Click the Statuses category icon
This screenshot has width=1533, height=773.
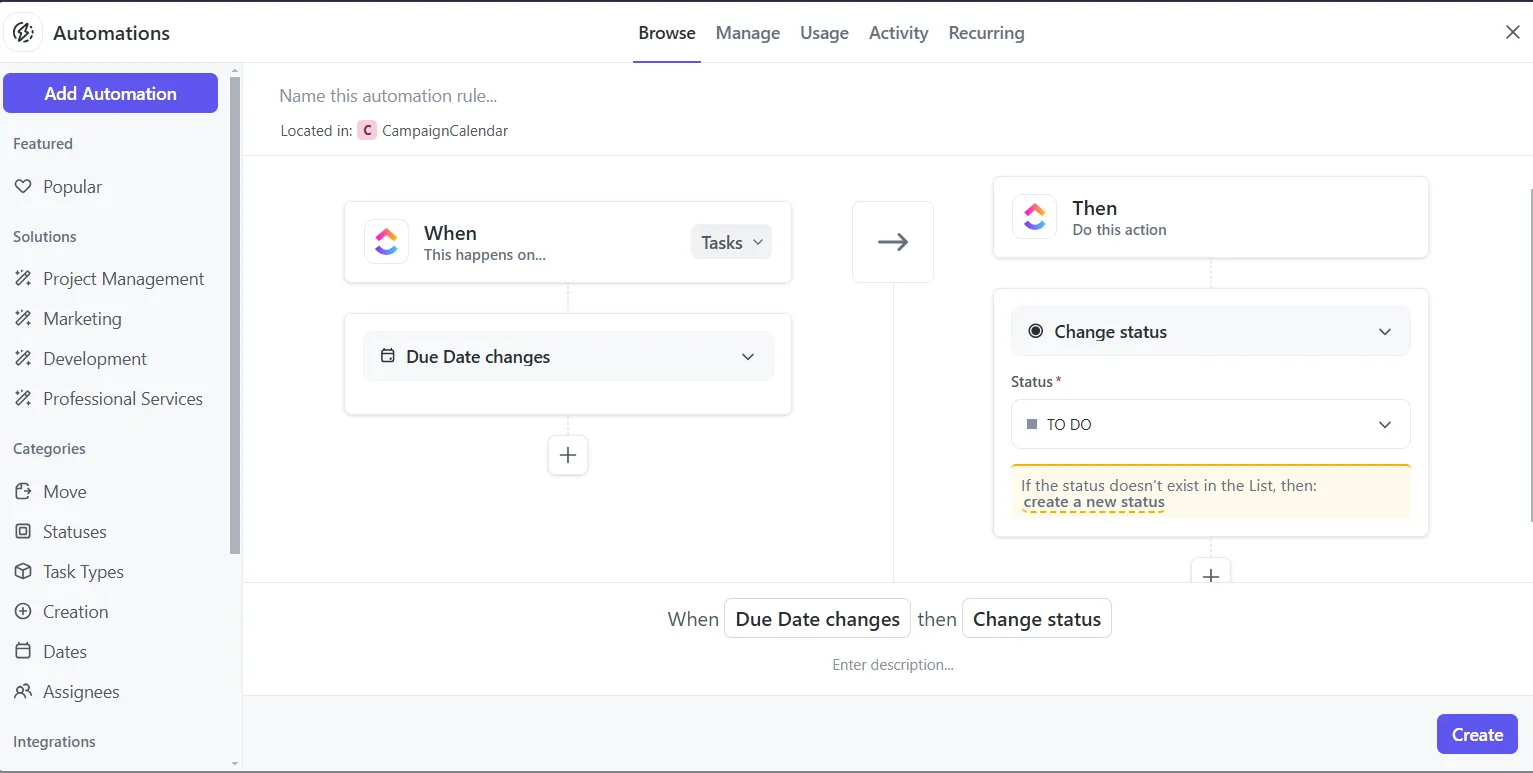point(23,532)
